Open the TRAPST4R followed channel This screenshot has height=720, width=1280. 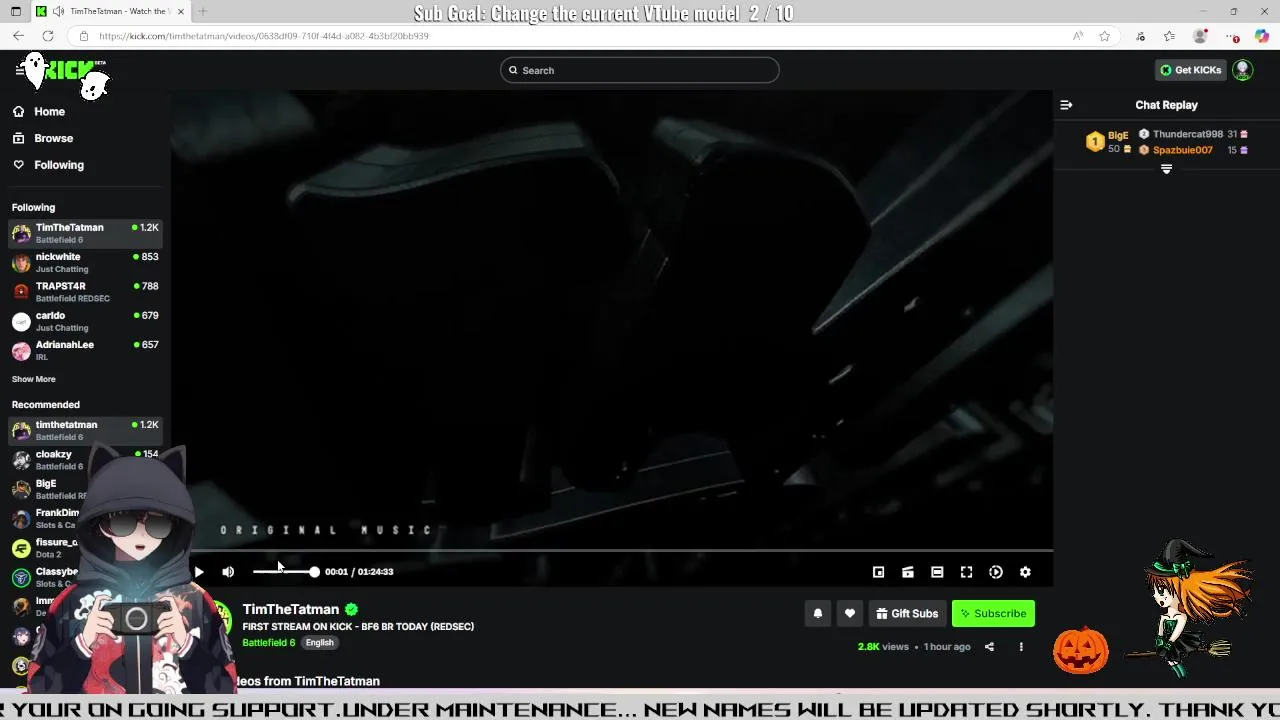[85, 291]
